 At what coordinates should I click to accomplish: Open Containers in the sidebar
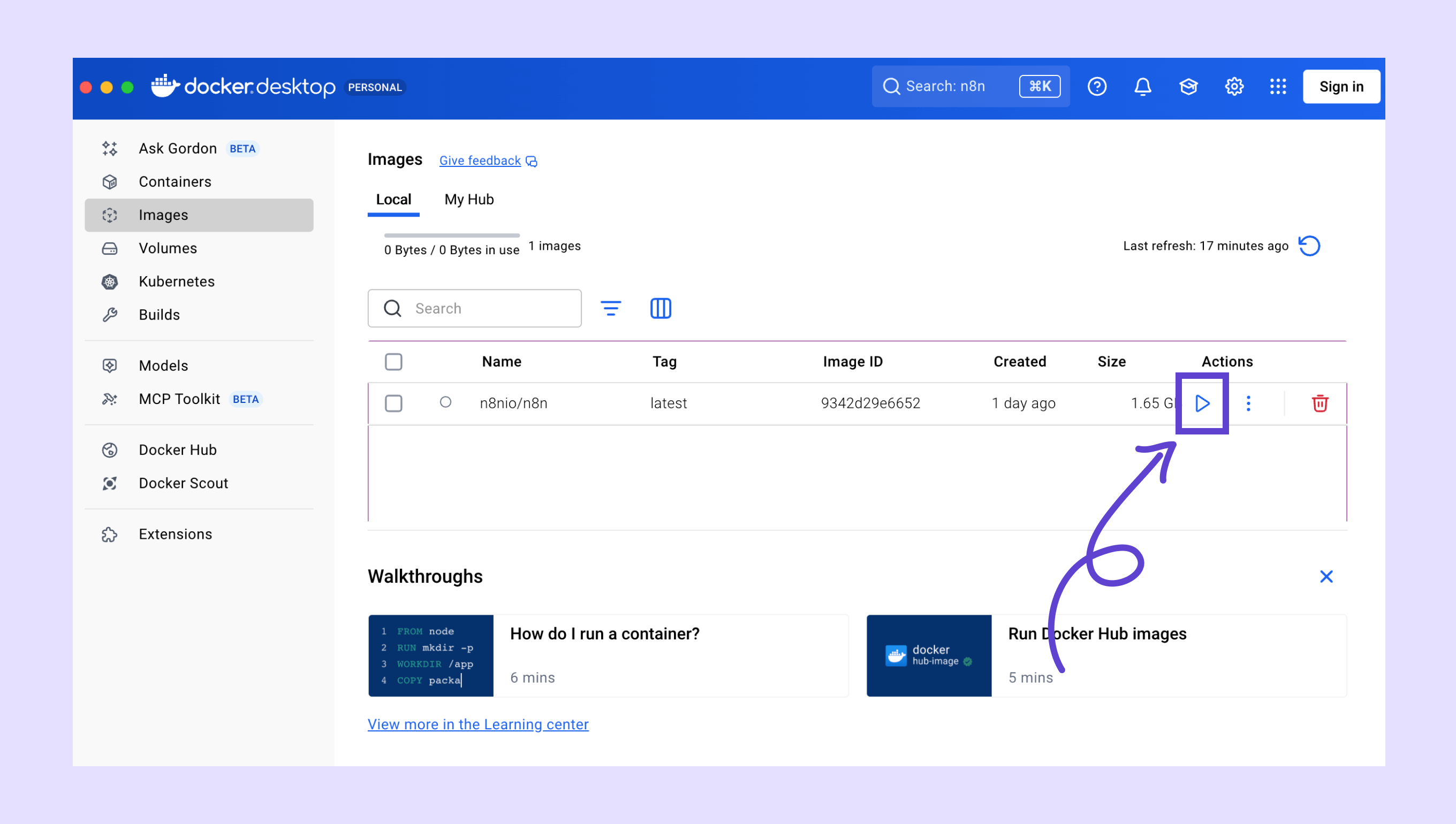click(x=175, y=182)
